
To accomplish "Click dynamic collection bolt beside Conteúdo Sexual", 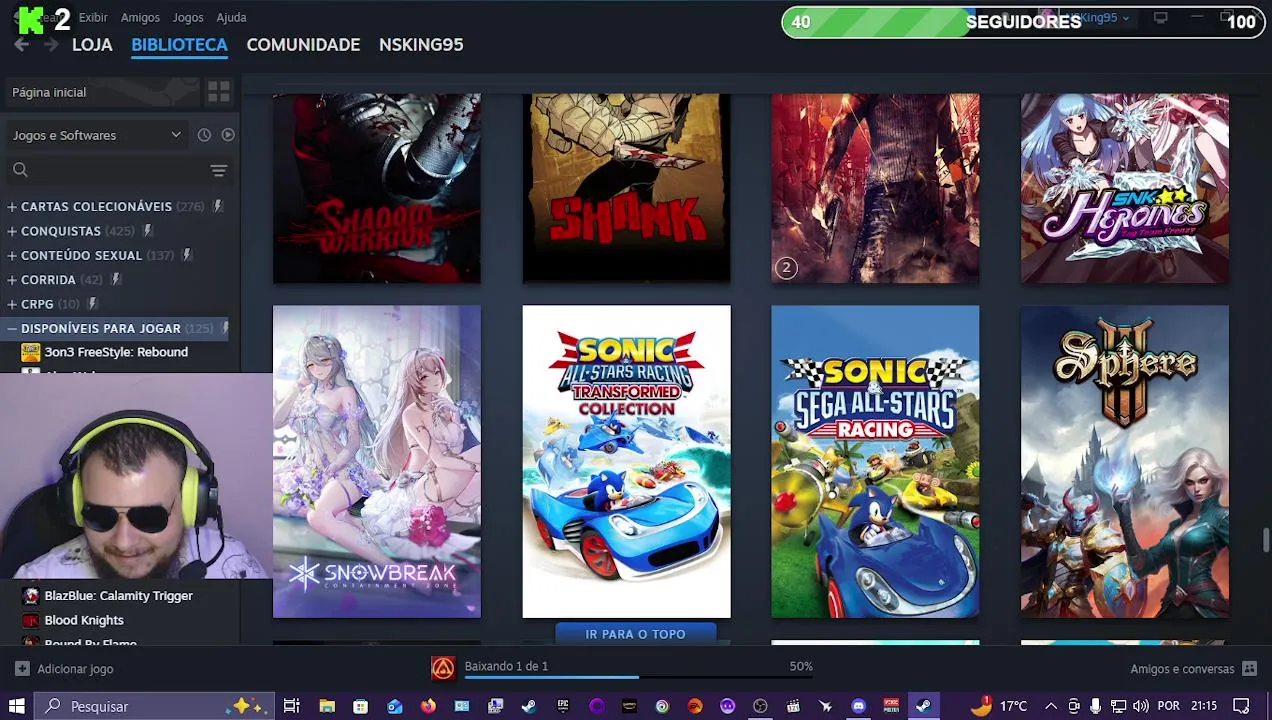I will 186,255.
